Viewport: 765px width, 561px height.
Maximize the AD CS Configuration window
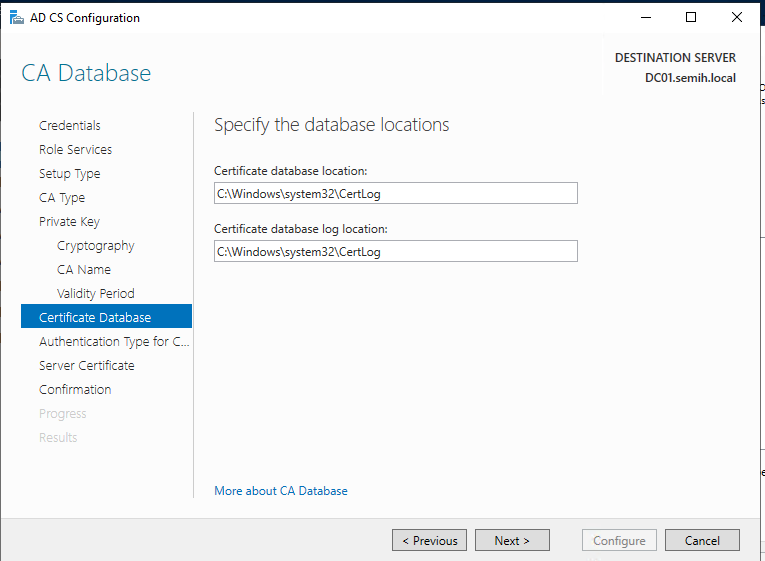tap(690, 17)
